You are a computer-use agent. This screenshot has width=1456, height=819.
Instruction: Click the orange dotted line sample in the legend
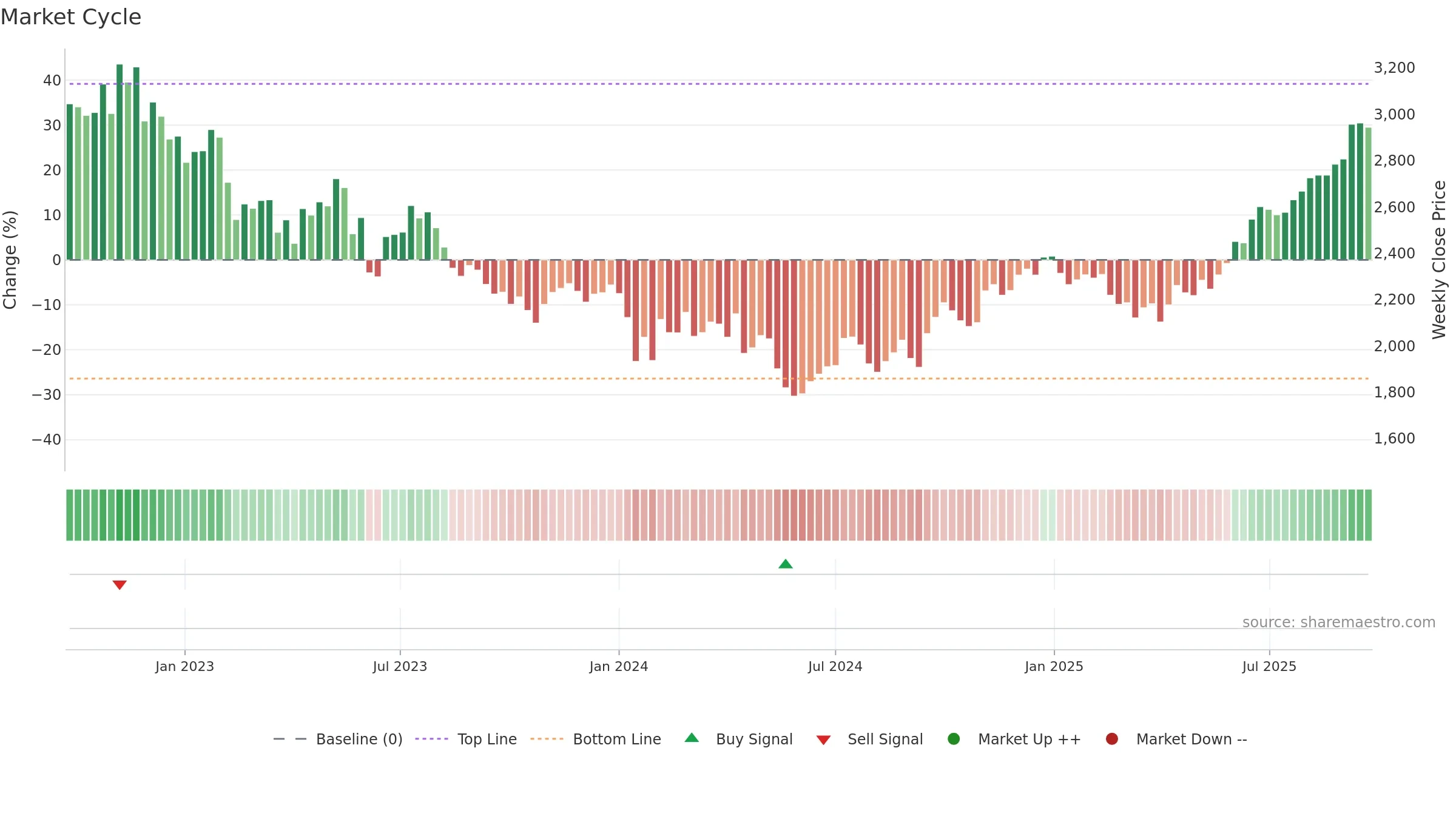tap(547, 739)
